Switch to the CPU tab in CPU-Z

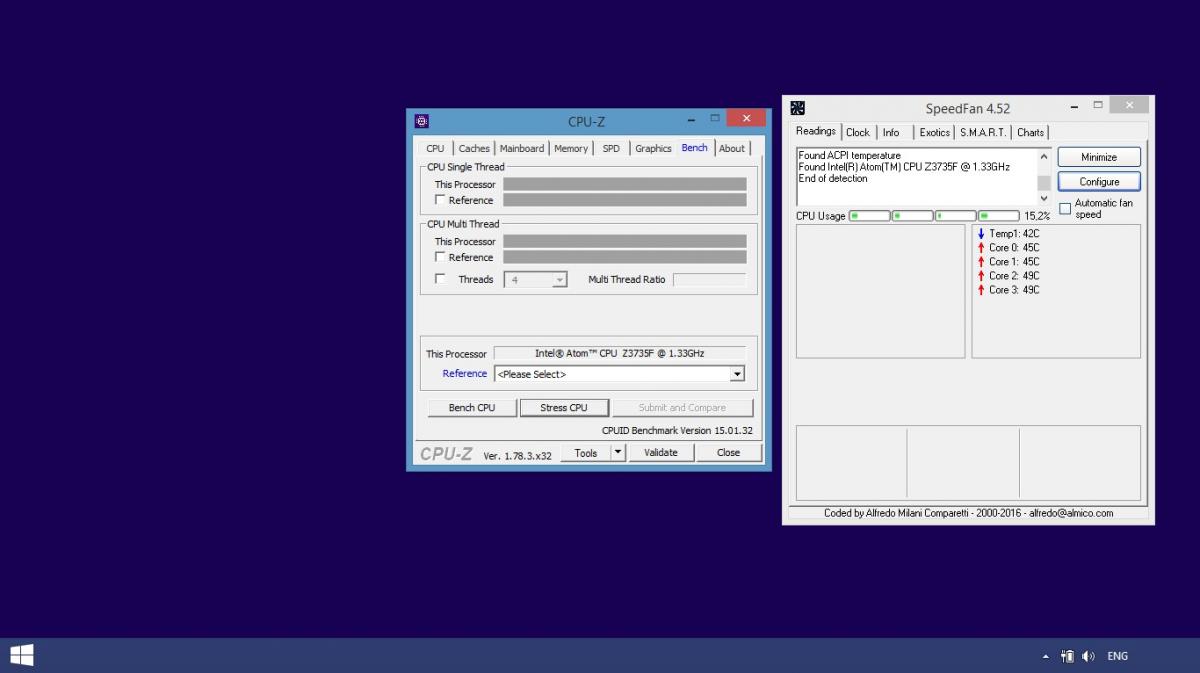click(435, 148)
